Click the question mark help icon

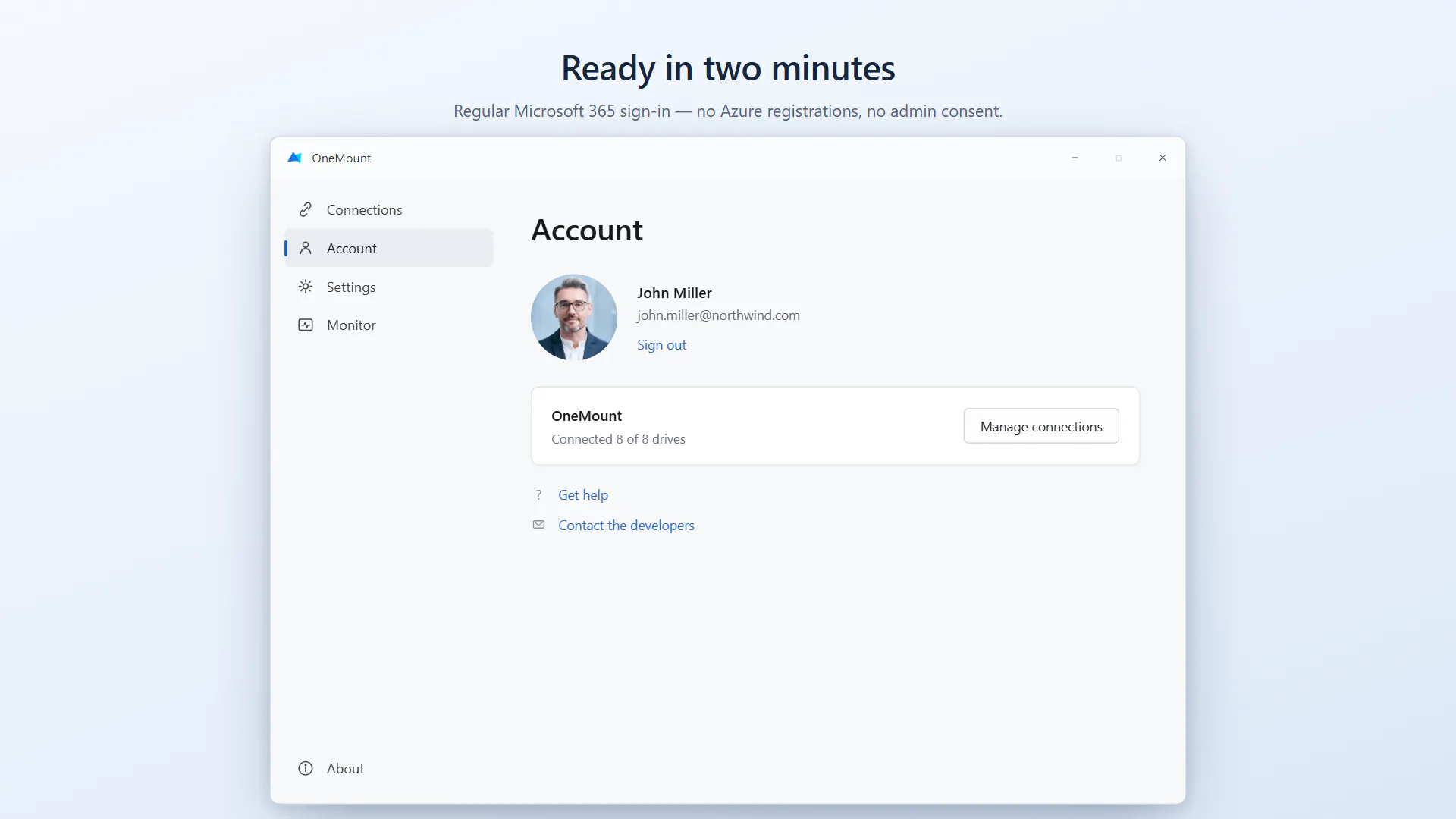pyautogui.click(x=538, y=494)
